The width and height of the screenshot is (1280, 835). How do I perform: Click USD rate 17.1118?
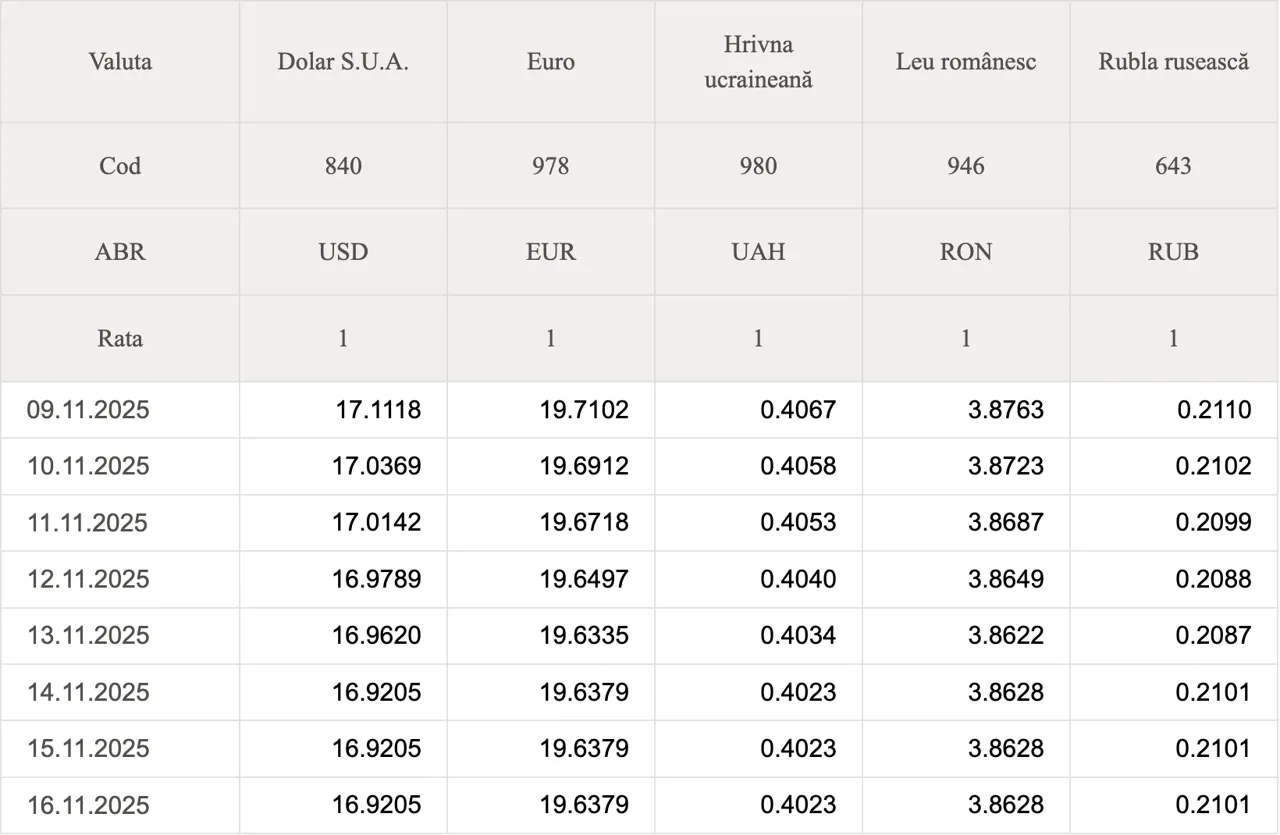pos(378,410)
